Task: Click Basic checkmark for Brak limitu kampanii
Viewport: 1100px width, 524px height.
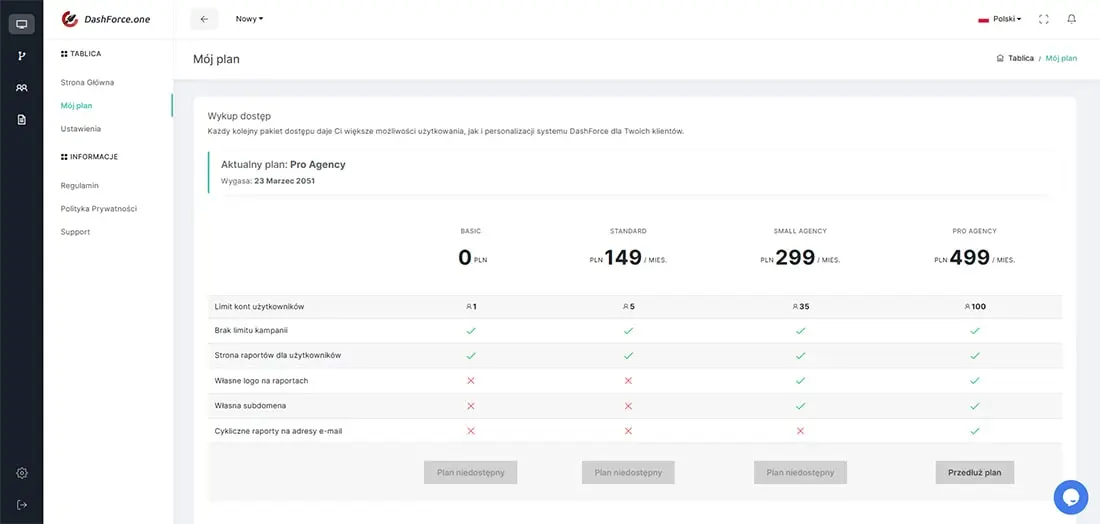Action: pos(471,330)
